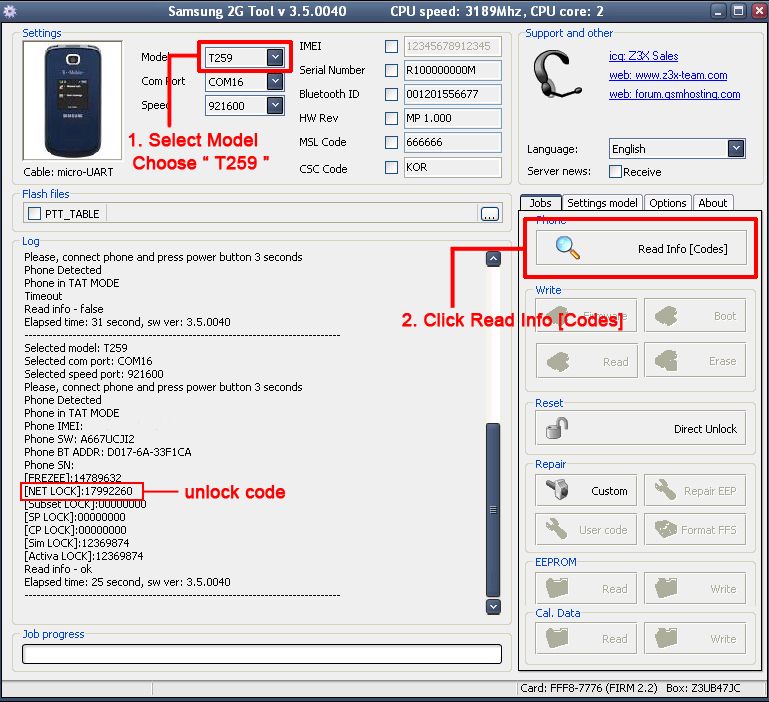Click the Boot button in Write group
Screen dimensions: 769x702
[695, 316]
